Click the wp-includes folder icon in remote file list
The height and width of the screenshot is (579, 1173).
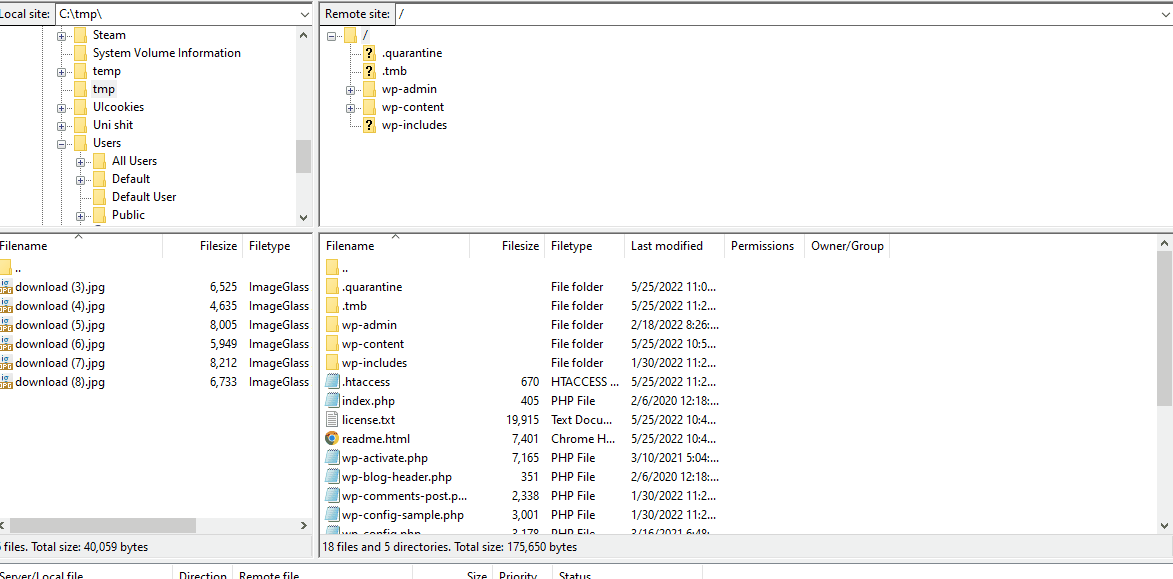pyautogui.click(x=332, y=363)
